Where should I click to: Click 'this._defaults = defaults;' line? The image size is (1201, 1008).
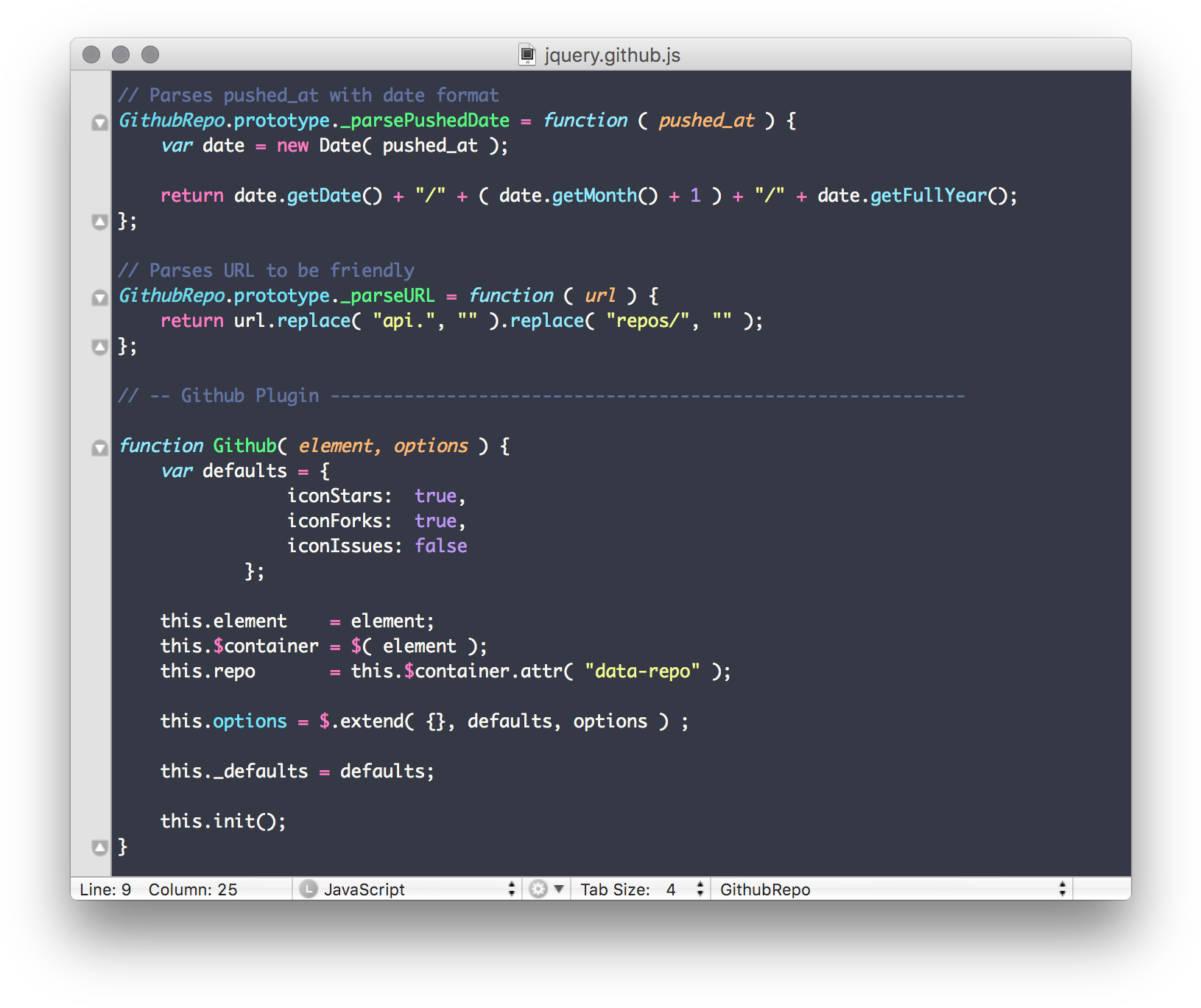coord(297,771)
